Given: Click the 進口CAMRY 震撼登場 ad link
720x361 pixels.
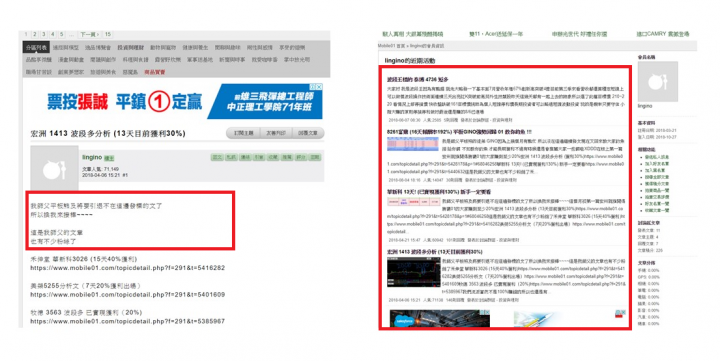Looking at the screenshot, I should tap(663, 34).
